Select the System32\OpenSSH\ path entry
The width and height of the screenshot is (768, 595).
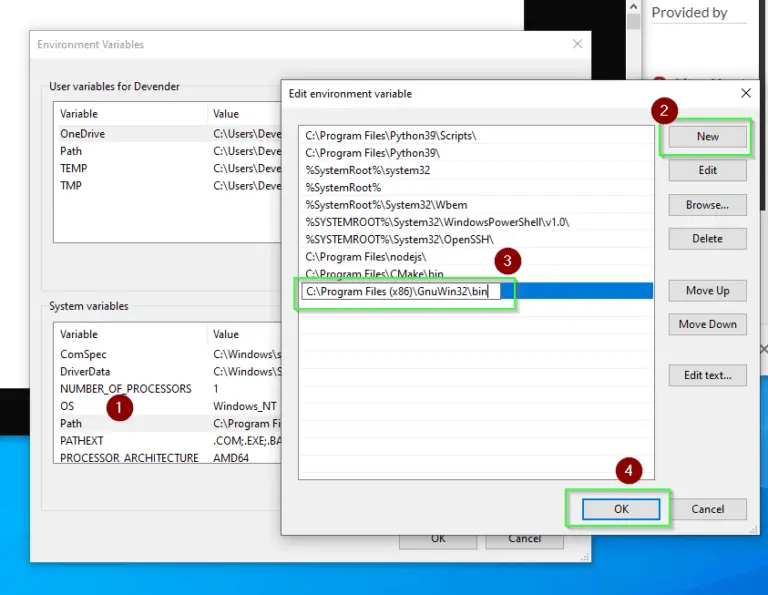476,239
